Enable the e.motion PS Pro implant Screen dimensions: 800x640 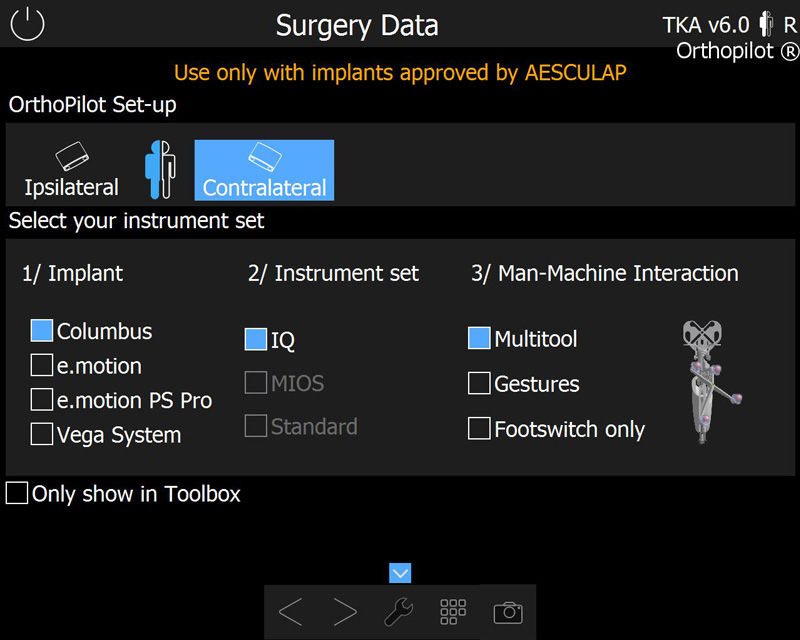tap(42, 399)
